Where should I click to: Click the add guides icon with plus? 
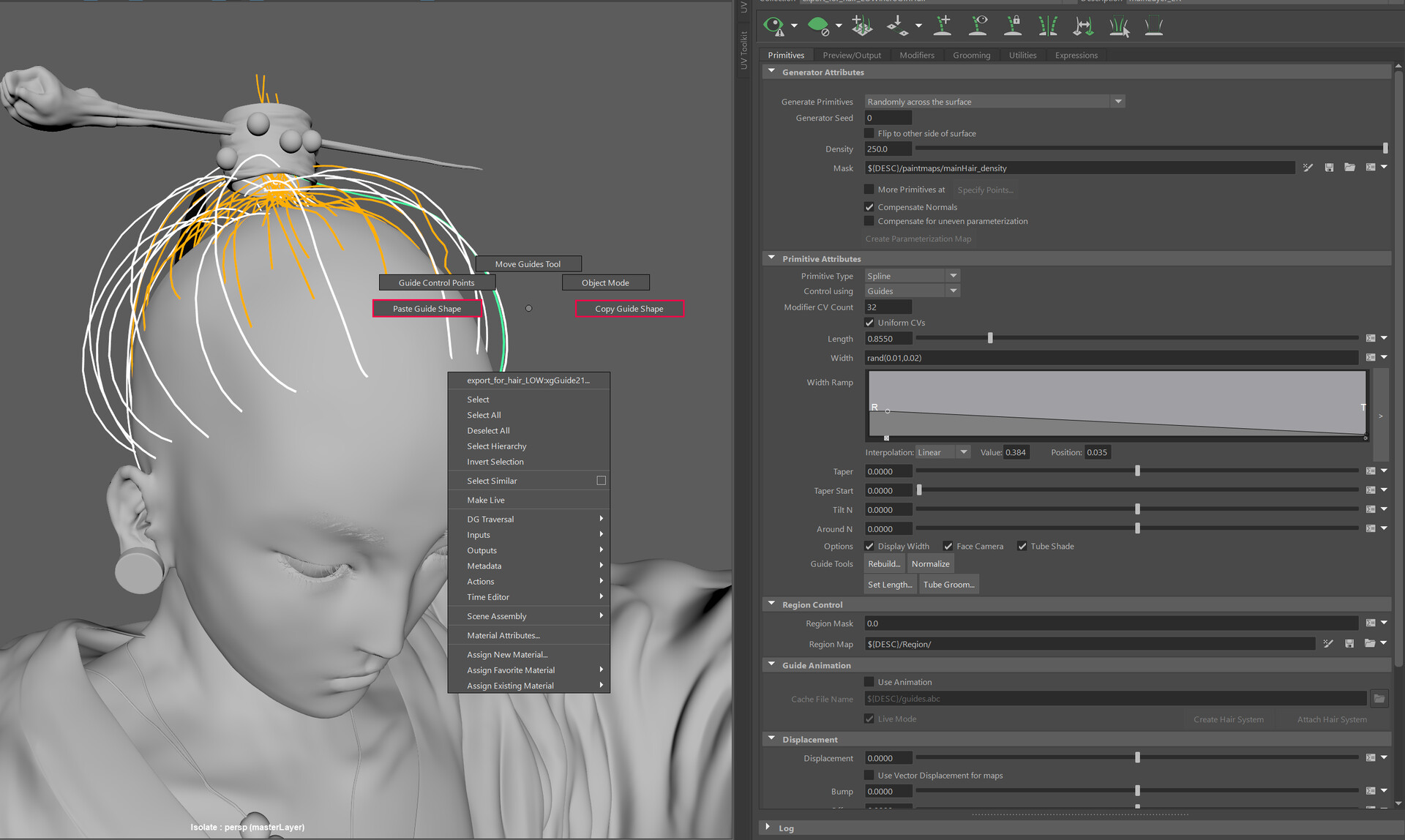click(x=943, y=26)
